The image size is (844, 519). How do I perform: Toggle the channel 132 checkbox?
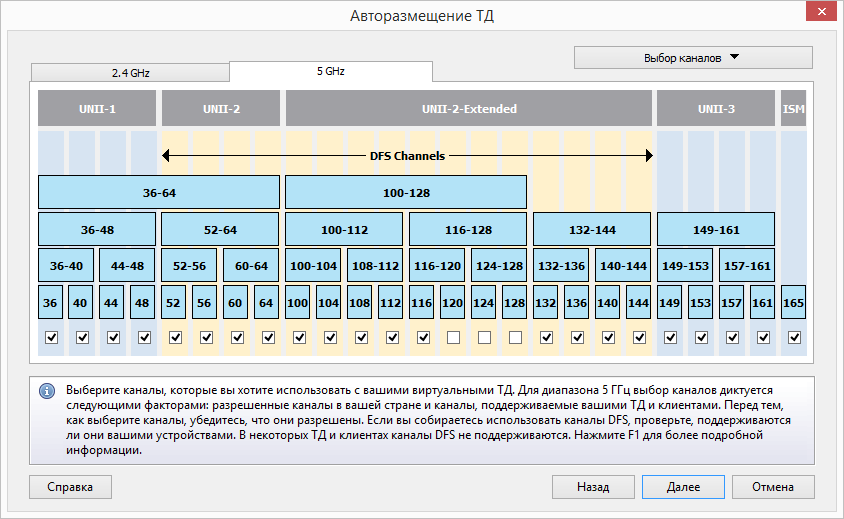click(x=546, y=337)
